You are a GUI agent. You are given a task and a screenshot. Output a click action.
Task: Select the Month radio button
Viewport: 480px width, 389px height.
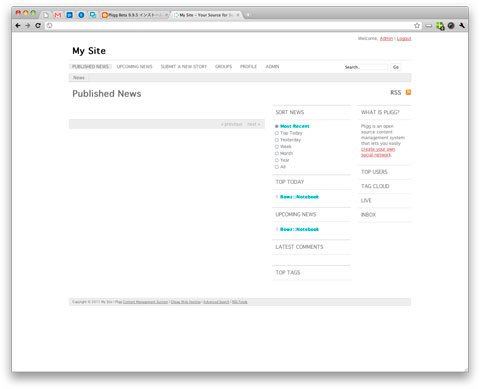(277, 153)
